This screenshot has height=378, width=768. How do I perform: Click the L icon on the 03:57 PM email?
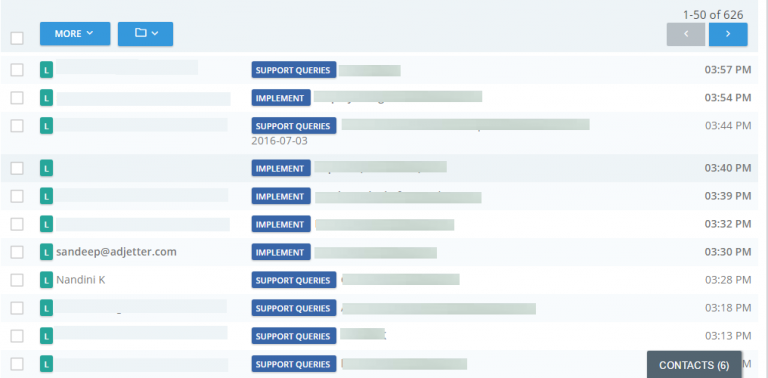pos(46,70)
